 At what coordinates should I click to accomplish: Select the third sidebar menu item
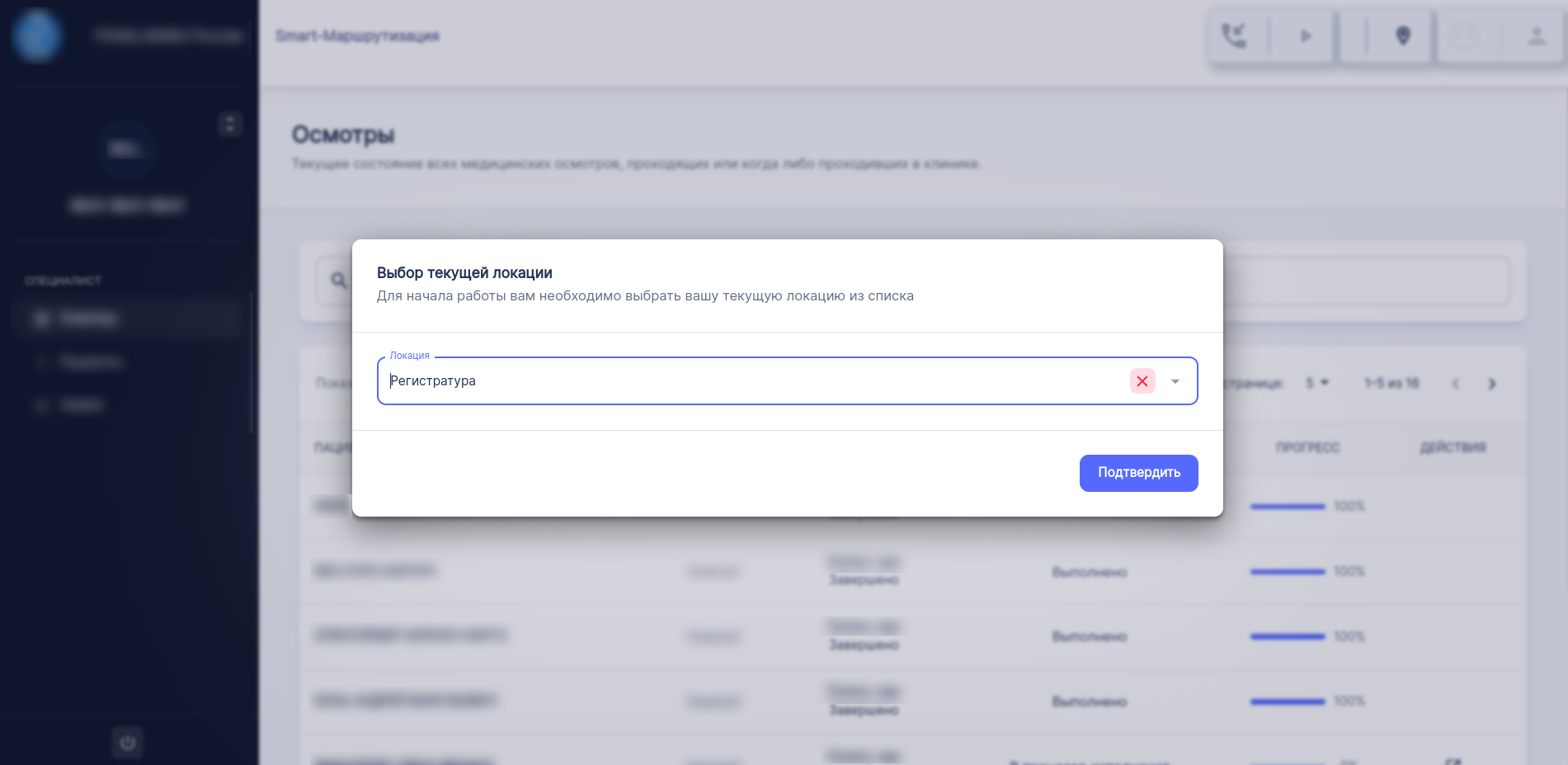click(x=81, y=405)
